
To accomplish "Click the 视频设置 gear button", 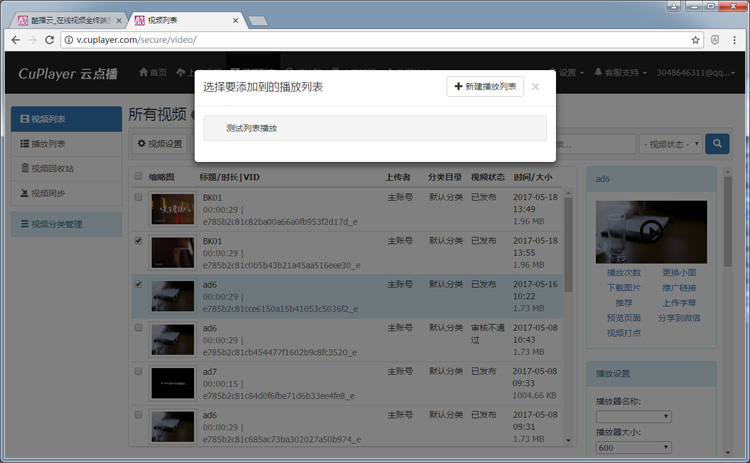I will 160,144.
